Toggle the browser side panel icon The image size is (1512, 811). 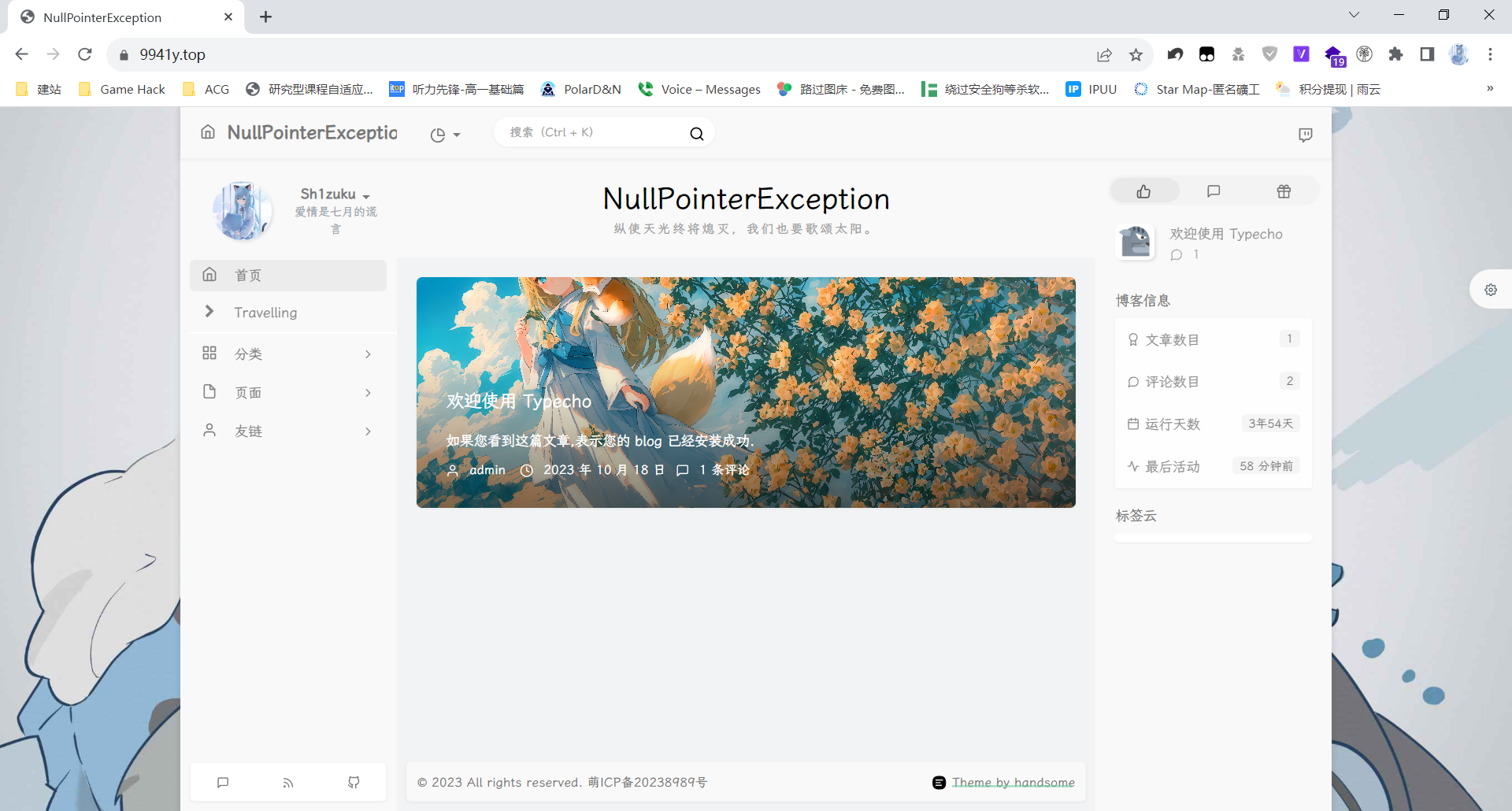tap(1427, 54)
